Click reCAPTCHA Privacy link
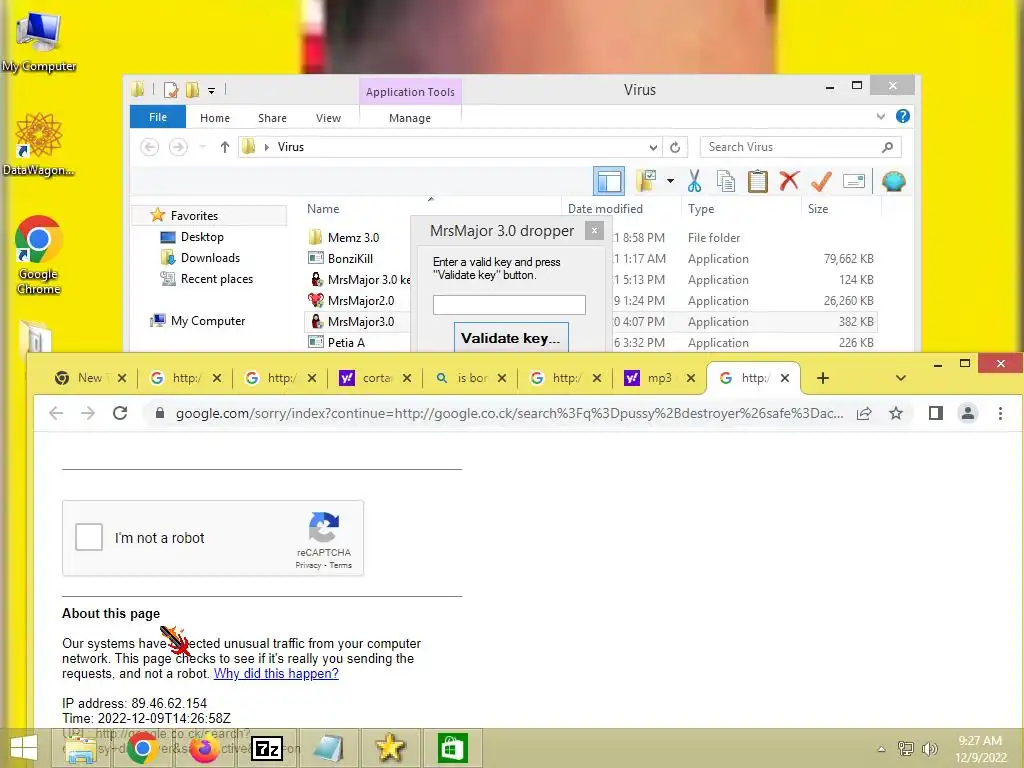The height and width of the screenshot is (768, 1024). pos(308,566)
